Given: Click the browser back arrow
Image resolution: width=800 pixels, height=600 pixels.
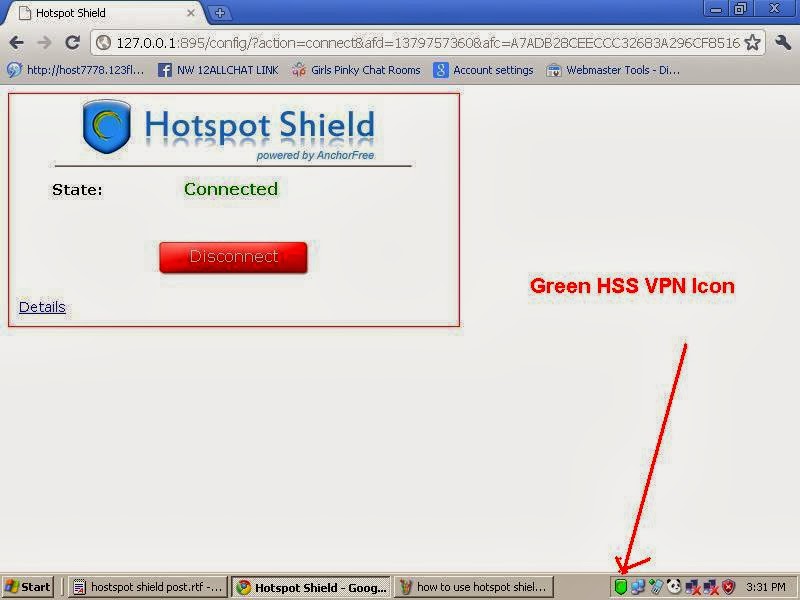Looking at the screenshot, I should click(x=16, y=42).
